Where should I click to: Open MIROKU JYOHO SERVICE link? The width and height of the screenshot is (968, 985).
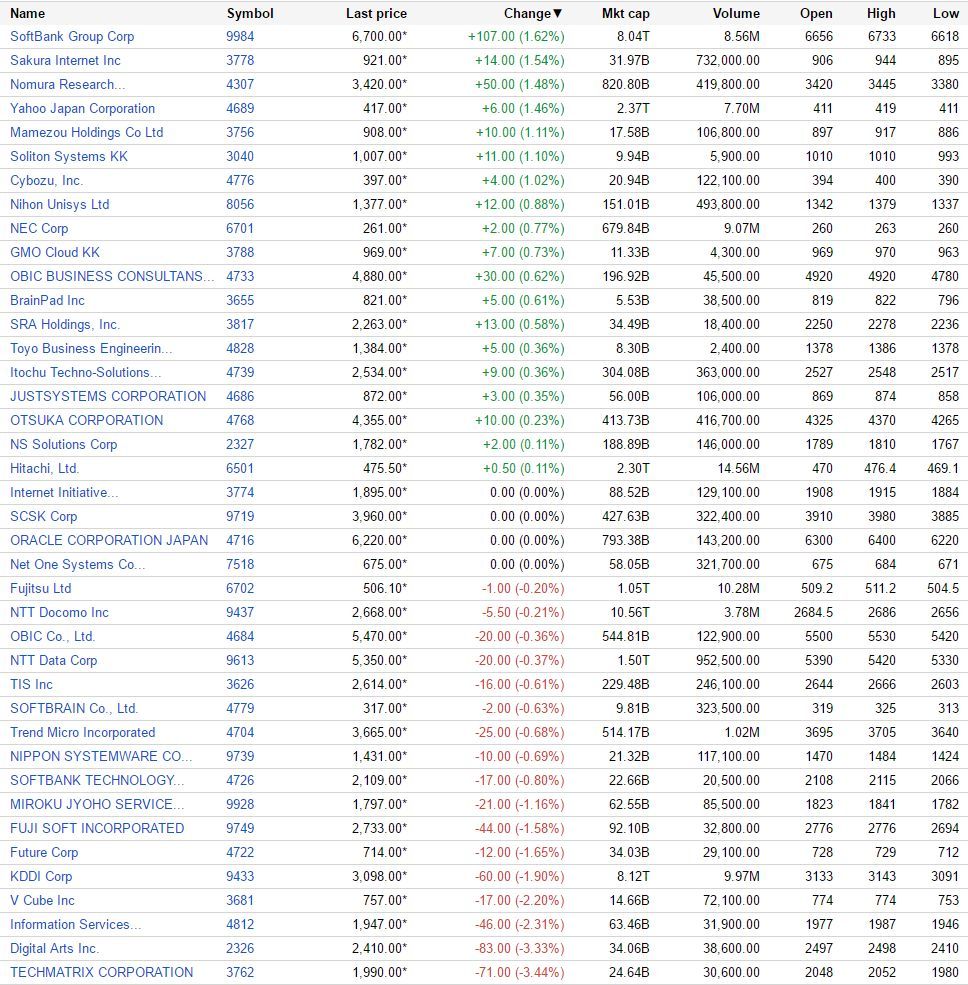(x=97, y=804)
